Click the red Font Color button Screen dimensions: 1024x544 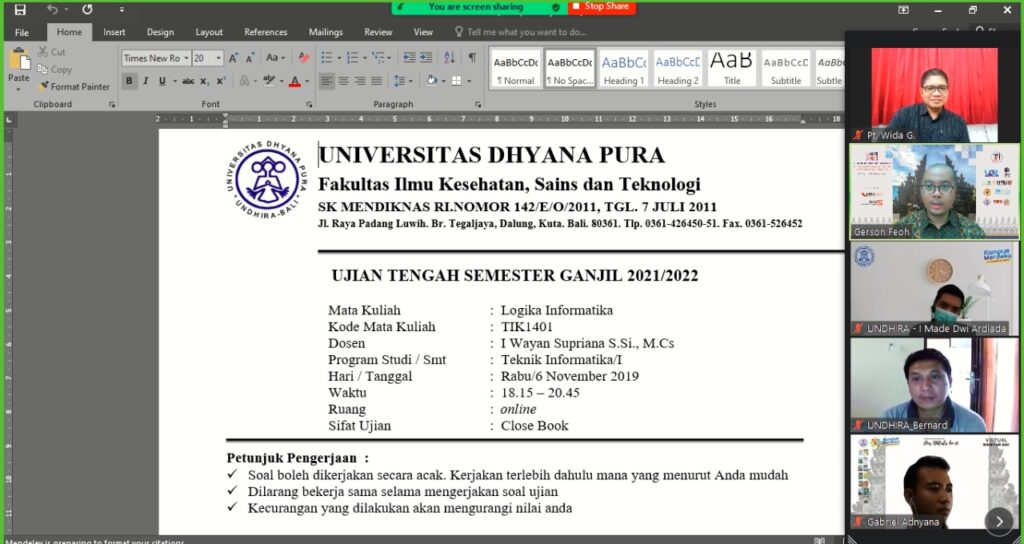click(294, 81)
